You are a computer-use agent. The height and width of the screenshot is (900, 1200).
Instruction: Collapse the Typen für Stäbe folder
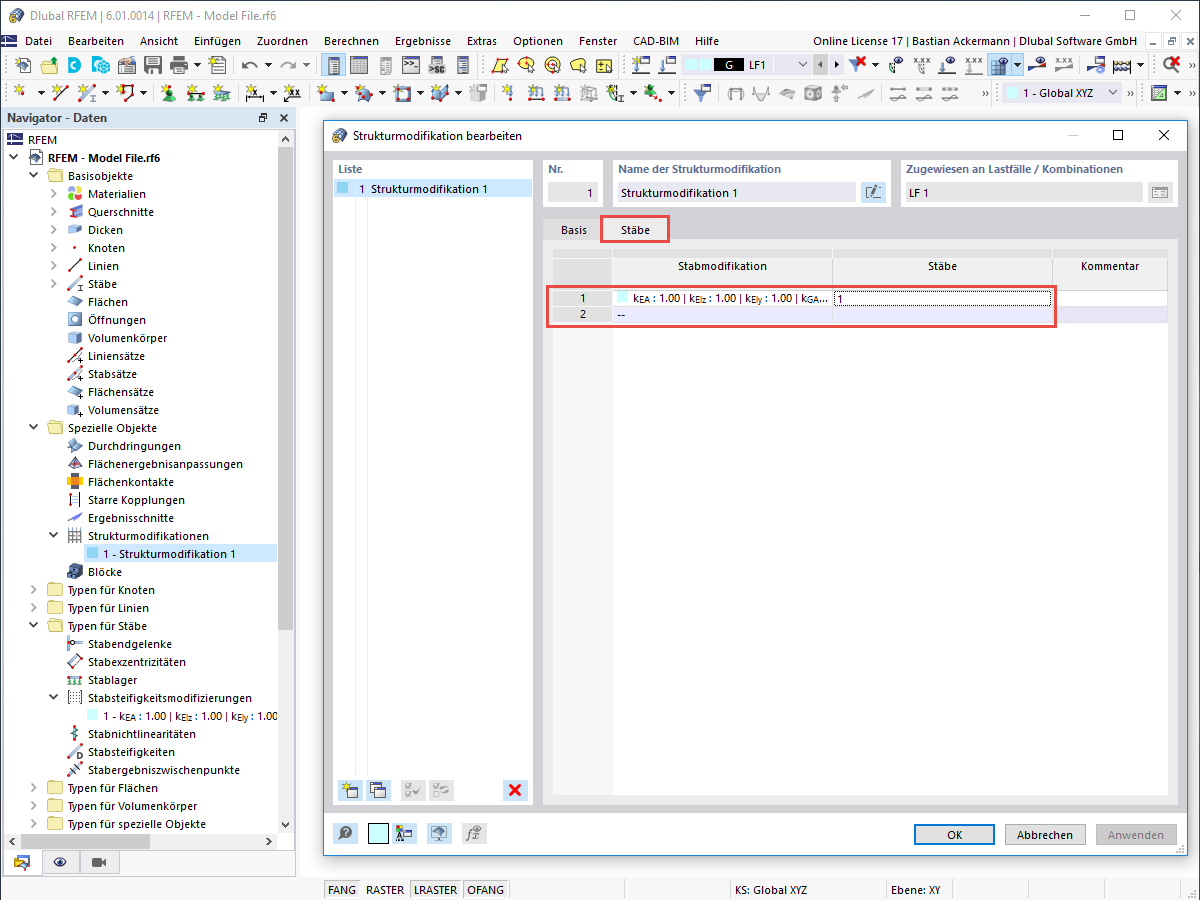34,625
